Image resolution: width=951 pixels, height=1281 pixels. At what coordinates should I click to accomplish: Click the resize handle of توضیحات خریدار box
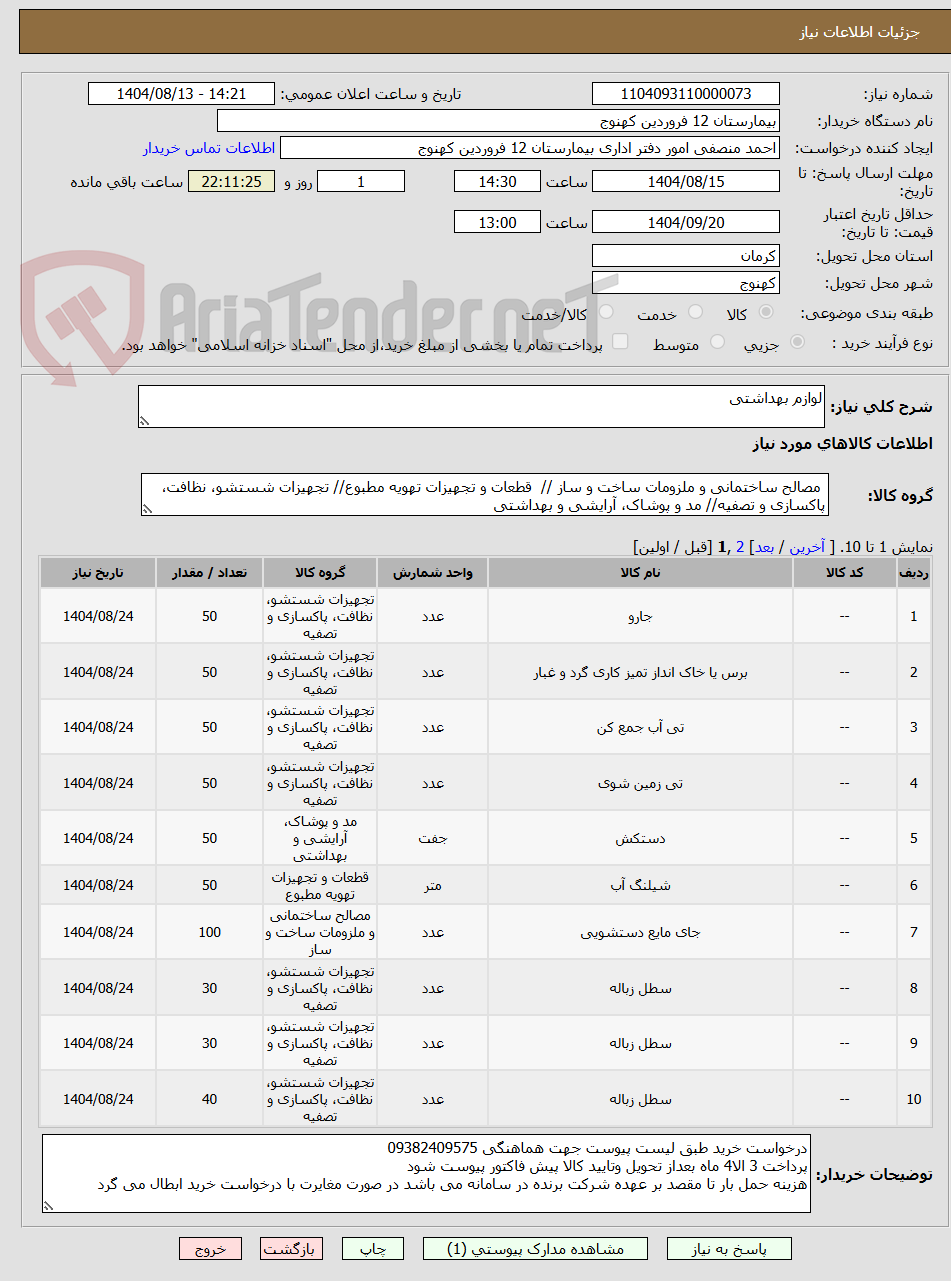point(49,1207)
